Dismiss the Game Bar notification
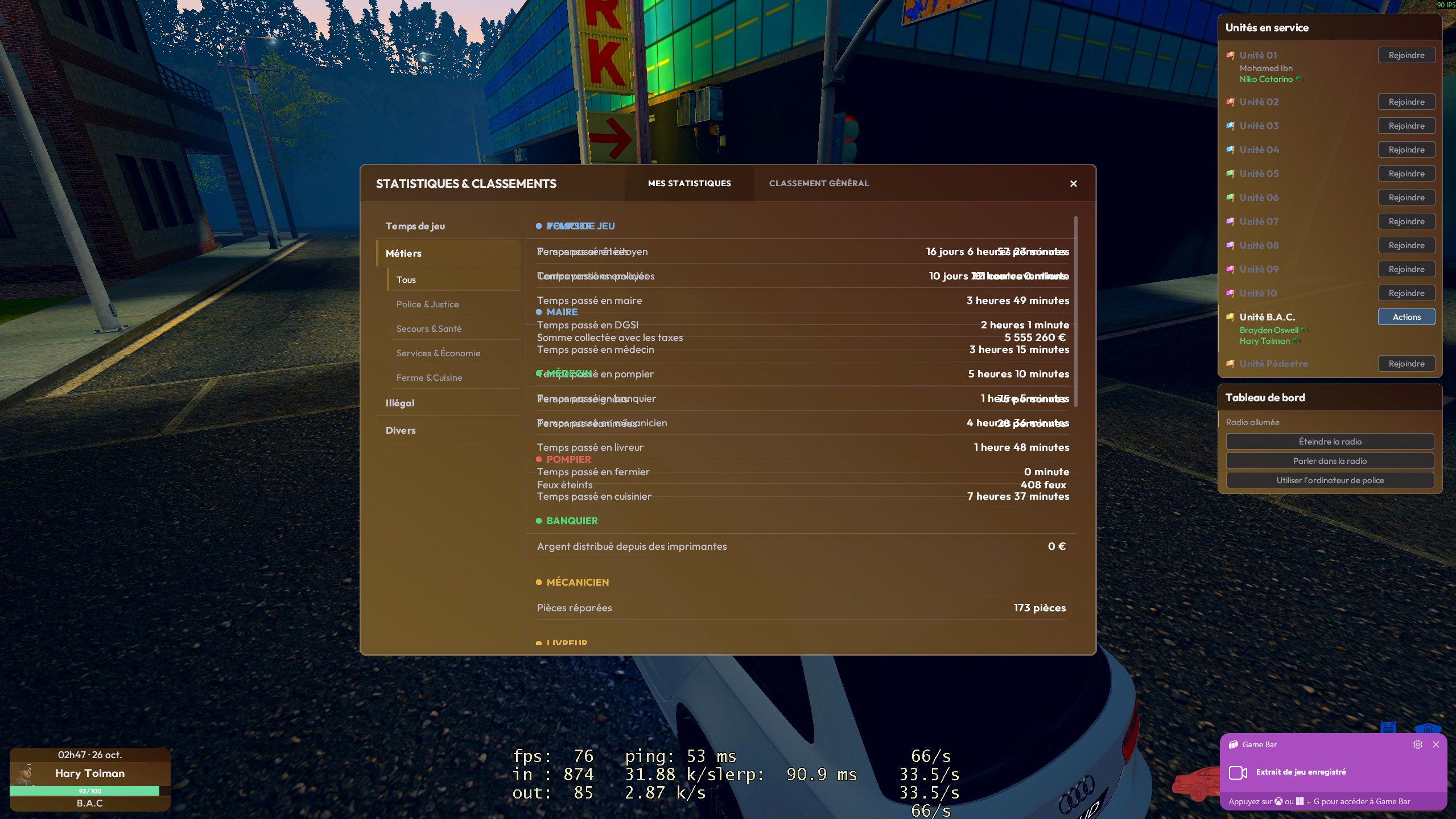The image size is (1456, 819). [x=1436, y=744]
